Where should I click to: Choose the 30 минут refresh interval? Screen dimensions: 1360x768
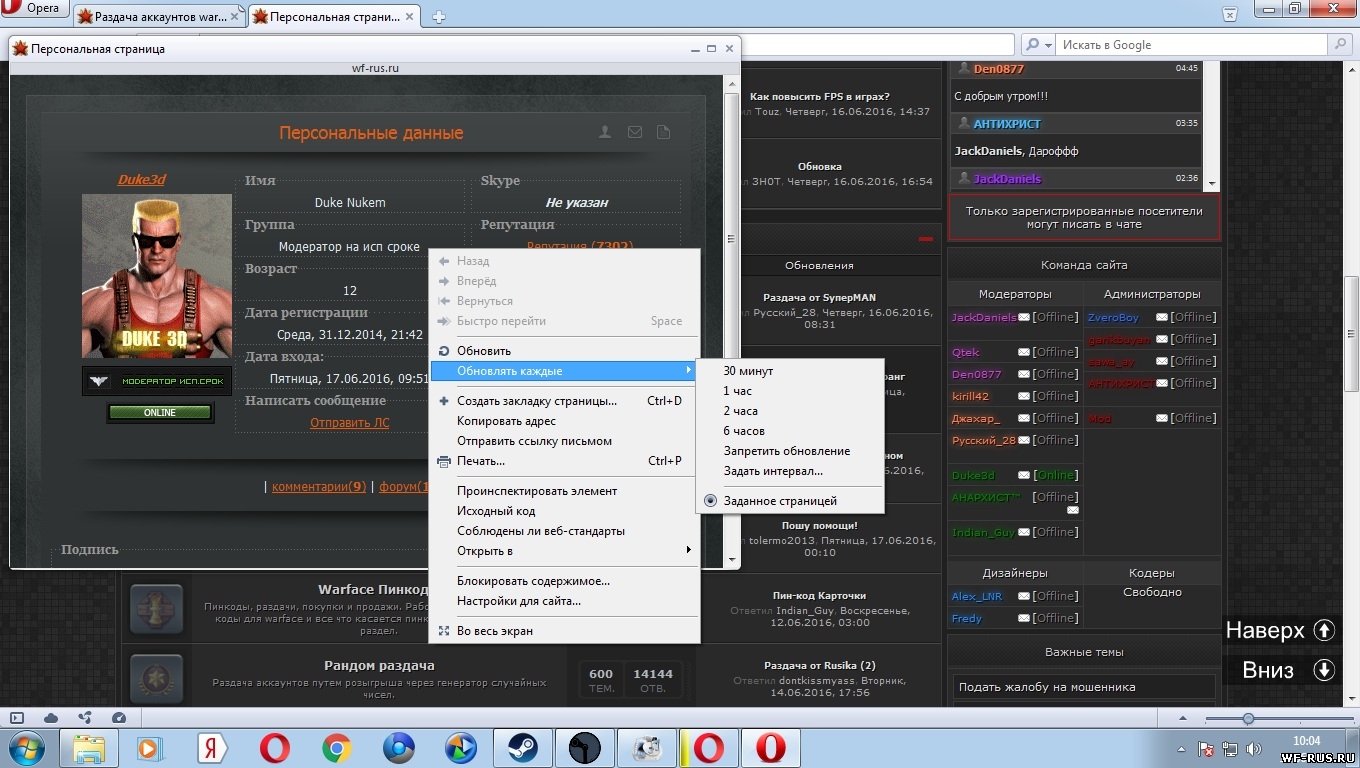[x=748, y=371]
